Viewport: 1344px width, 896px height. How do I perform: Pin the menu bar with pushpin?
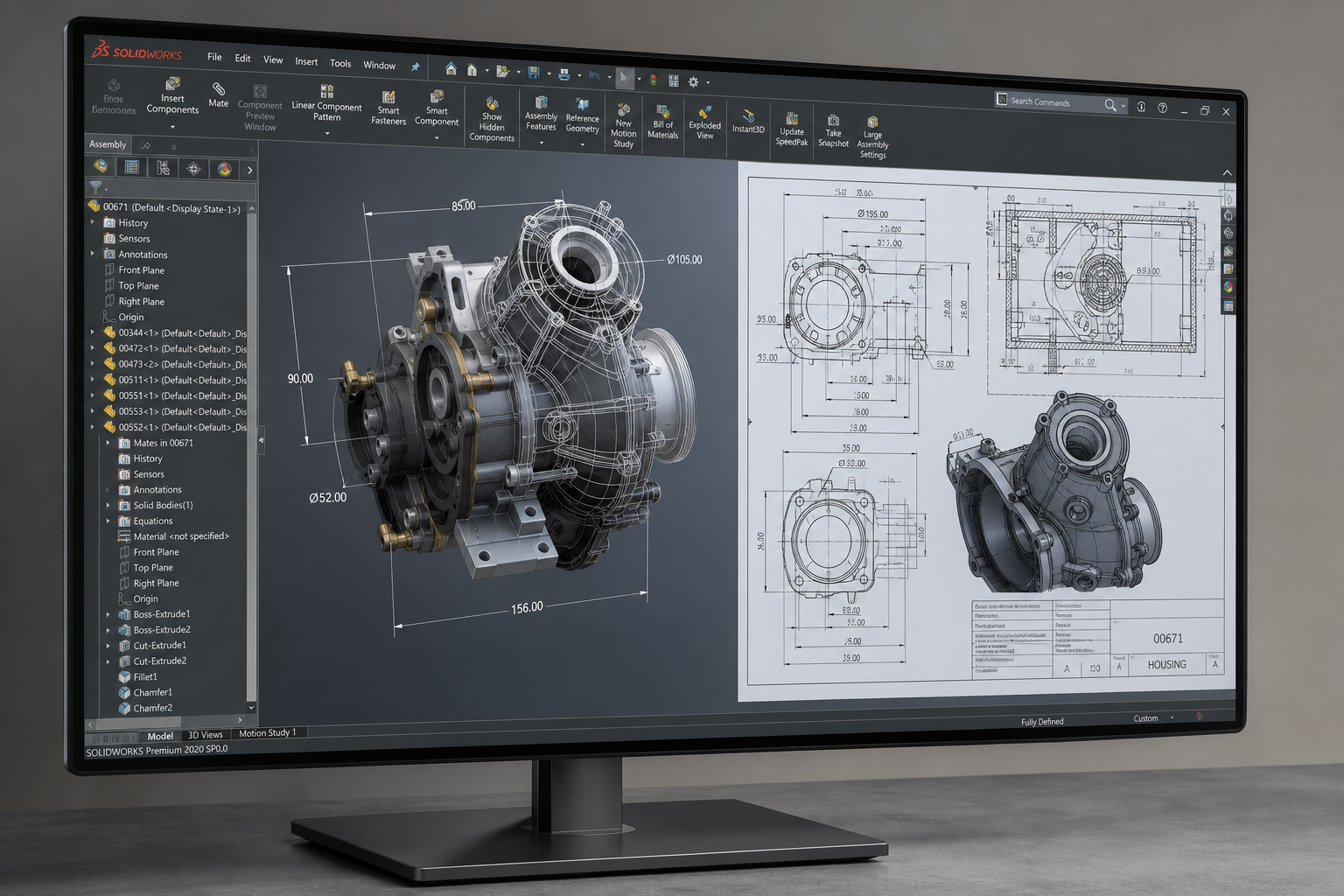point(416,66)
